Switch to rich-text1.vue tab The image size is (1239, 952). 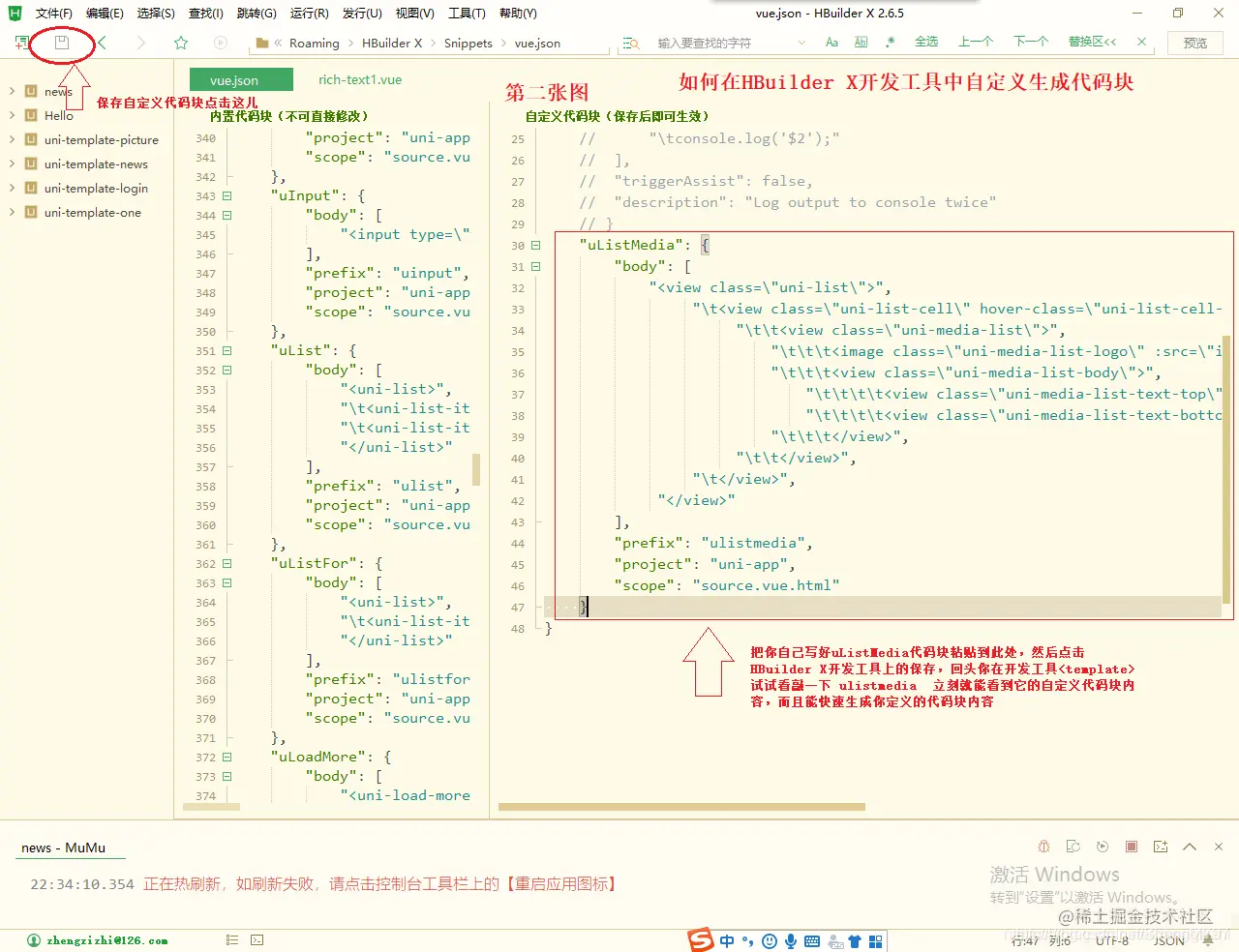point(360,79)
